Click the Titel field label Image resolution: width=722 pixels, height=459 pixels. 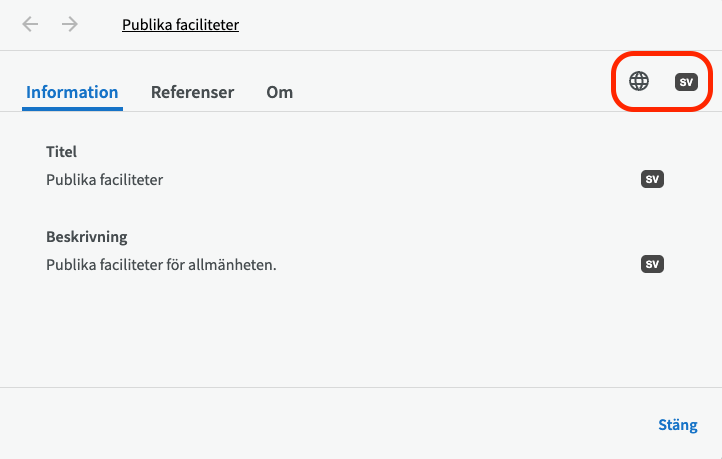click(x=61, y=152)
